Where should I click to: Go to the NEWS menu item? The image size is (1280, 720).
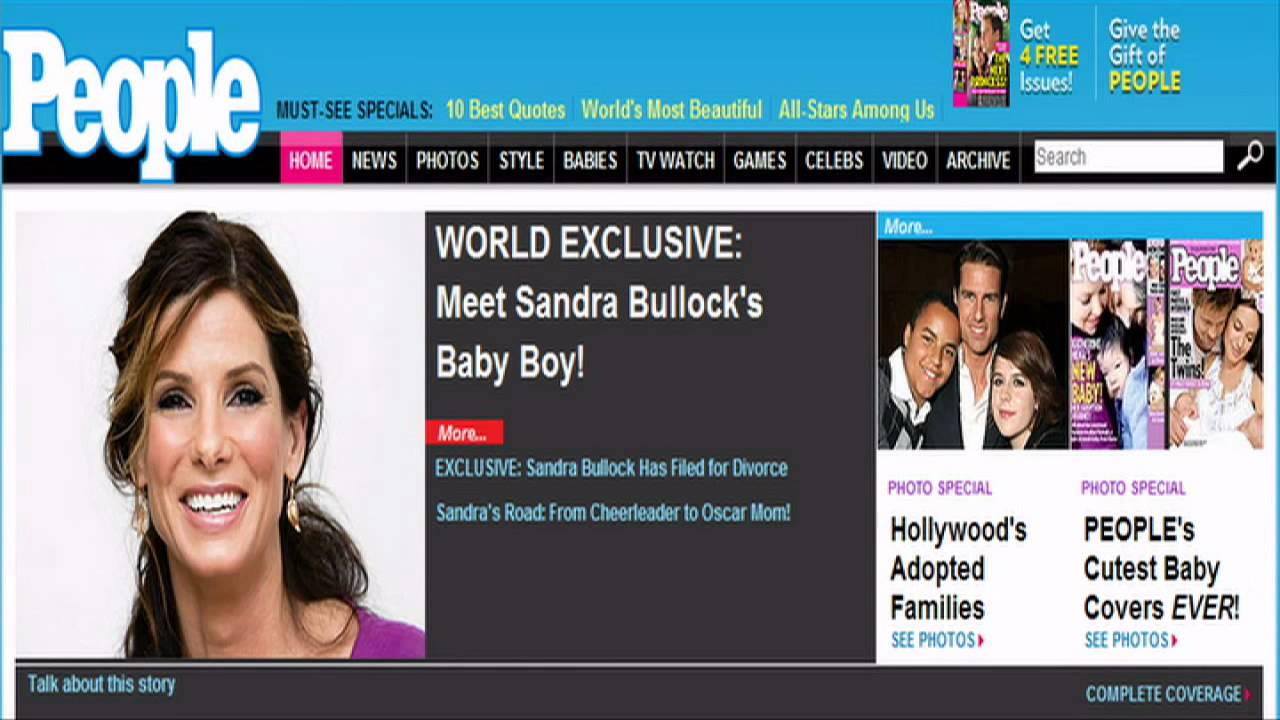click(374, 160)
